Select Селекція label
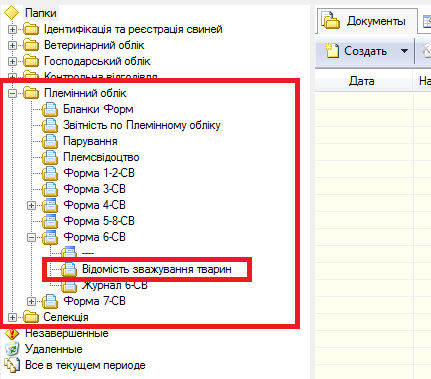The width and height of the screenshot is (431, 379). click(66, 317)
